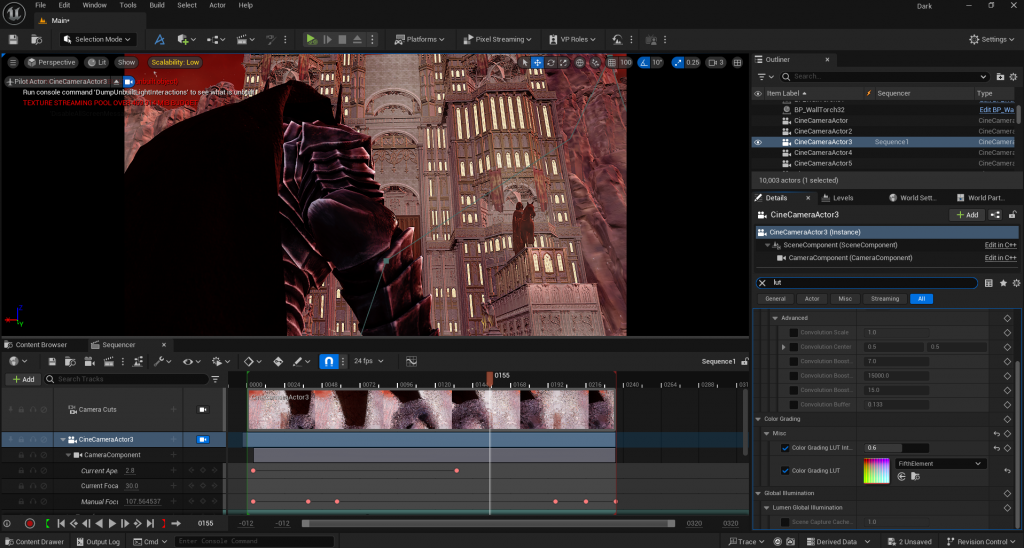Click Edit in C++ link for SceneComponent
The width and height of the screenshot is (1024, 548).
click(1000, 245)
